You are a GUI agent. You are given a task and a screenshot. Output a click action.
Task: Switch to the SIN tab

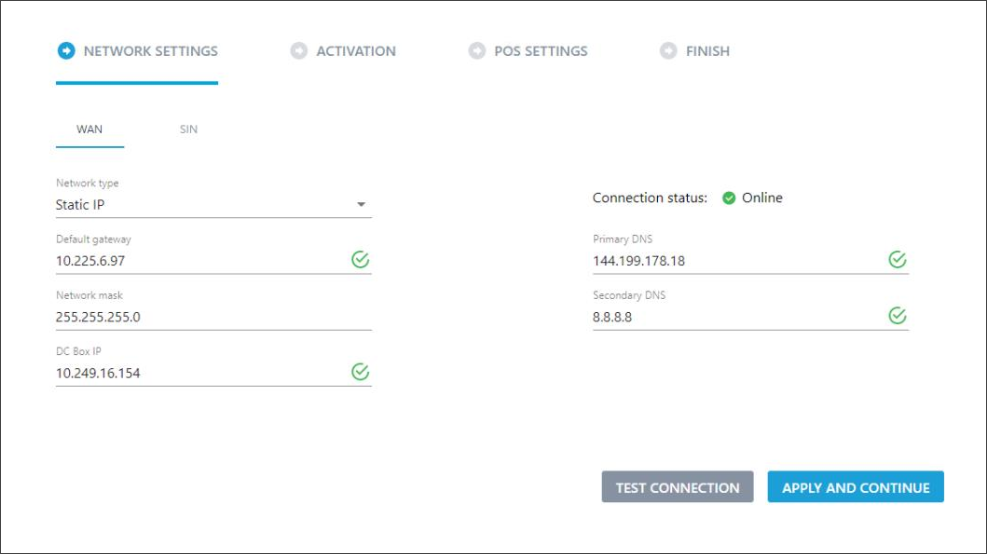tap(189, 129)
